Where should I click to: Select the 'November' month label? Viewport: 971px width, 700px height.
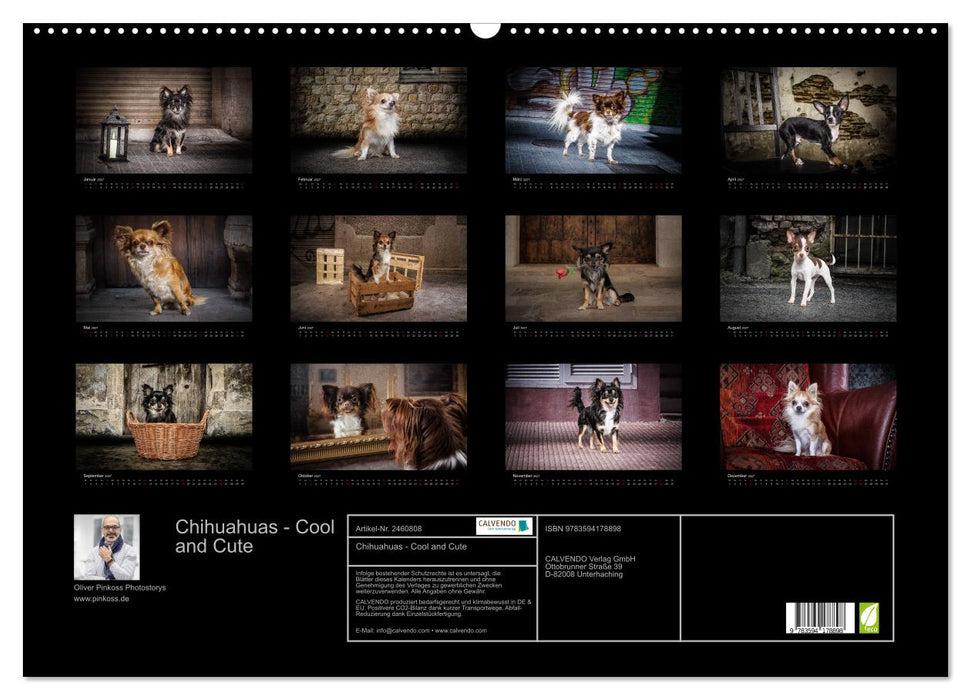523,476
